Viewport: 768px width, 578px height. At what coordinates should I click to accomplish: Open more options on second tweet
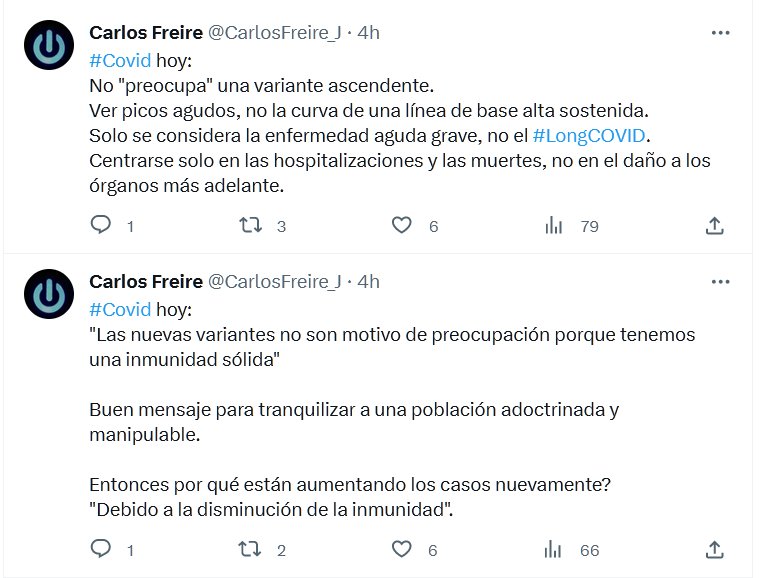click(720, 282)
